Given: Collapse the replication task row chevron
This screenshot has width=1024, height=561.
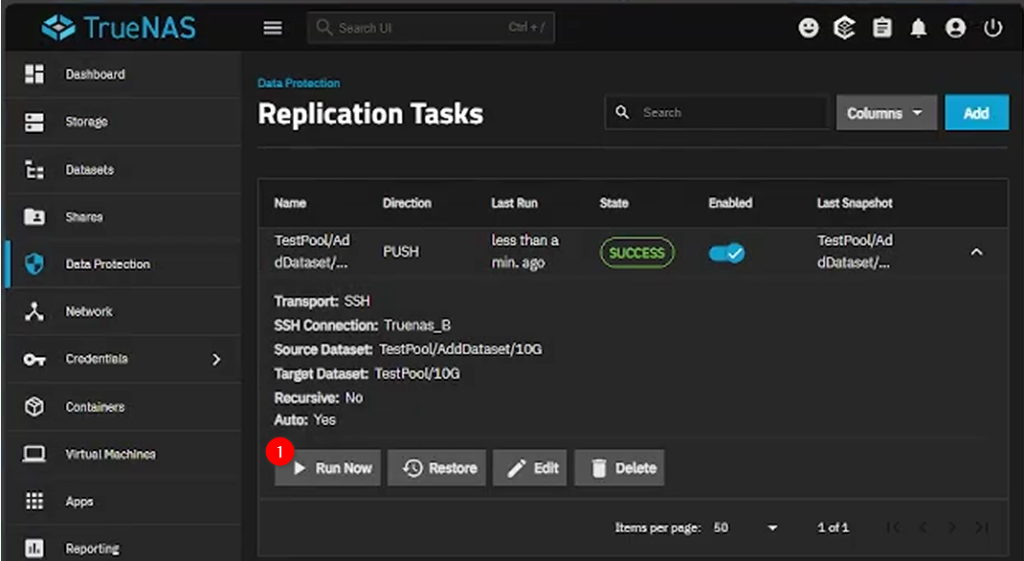Looking at the screenshot, I should 976,253.
